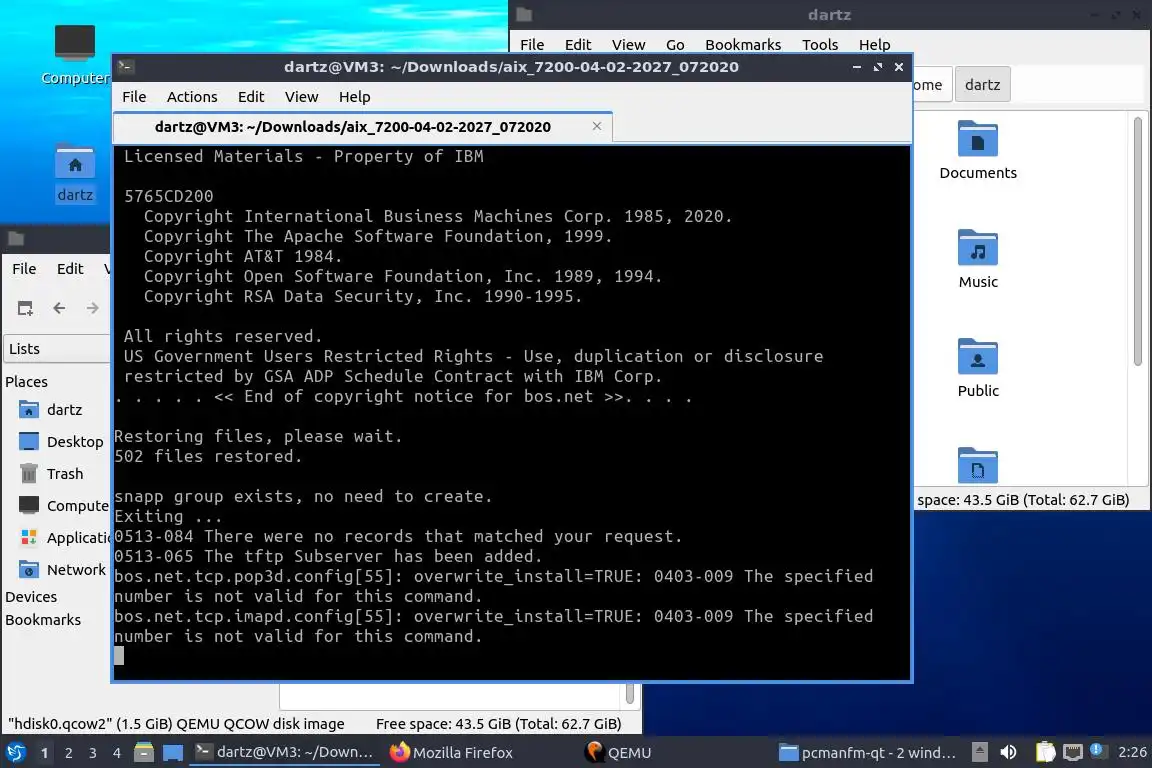1152x768 pixels.
Task: Click the scrollbar in the lower file manager
Action: 630,693
